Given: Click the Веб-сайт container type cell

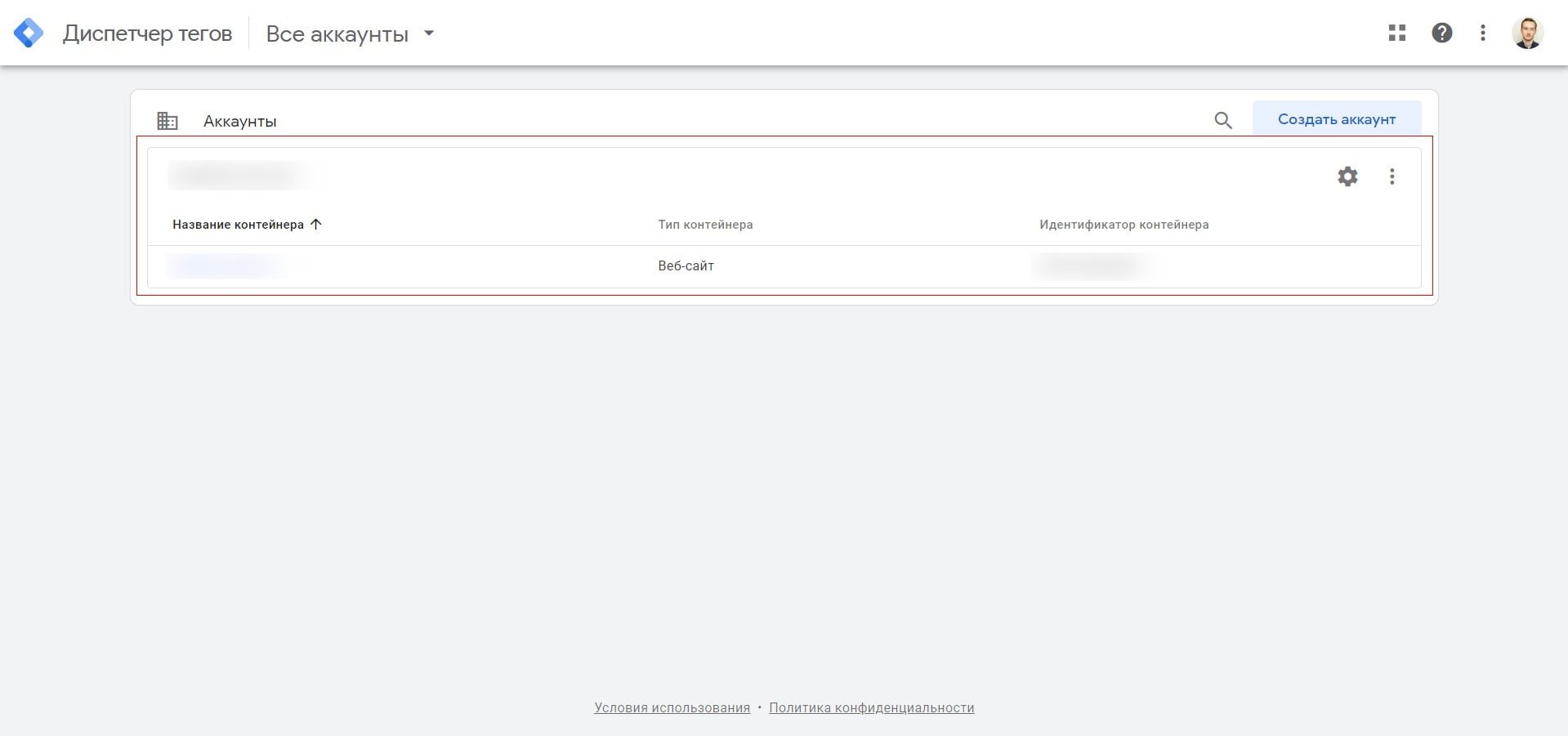Looking at the screenshot, I should coord(686,266).
